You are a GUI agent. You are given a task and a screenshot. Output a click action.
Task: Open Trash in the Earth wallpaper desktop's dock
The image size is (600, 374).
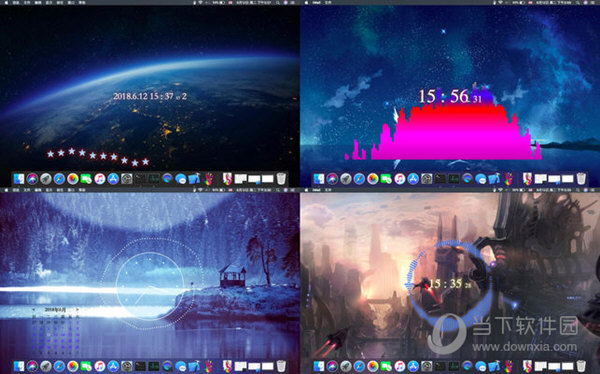281,179
